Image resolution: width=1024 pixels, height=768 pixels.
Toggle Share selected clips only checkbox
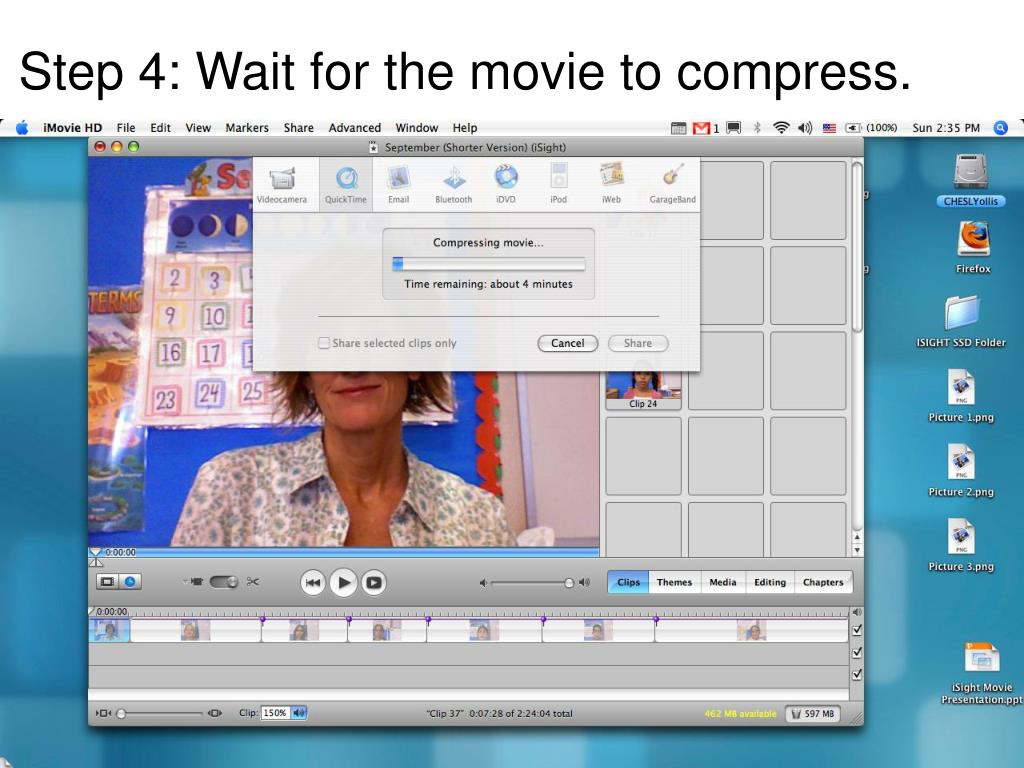[x=323, y=343]
